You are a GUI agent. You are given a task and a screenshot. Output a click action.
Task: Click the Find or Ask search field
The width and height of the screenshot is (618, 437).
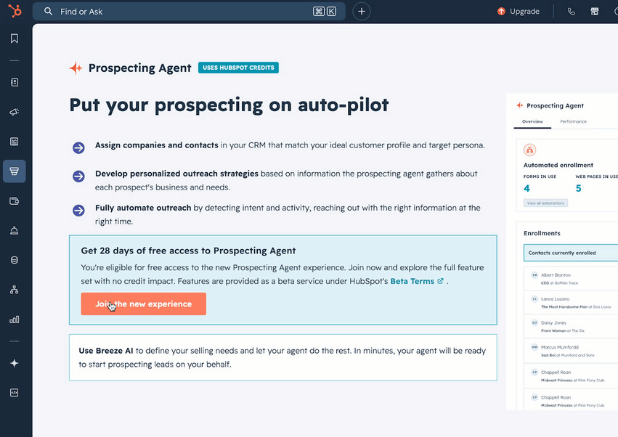click(x=189, y=11)
